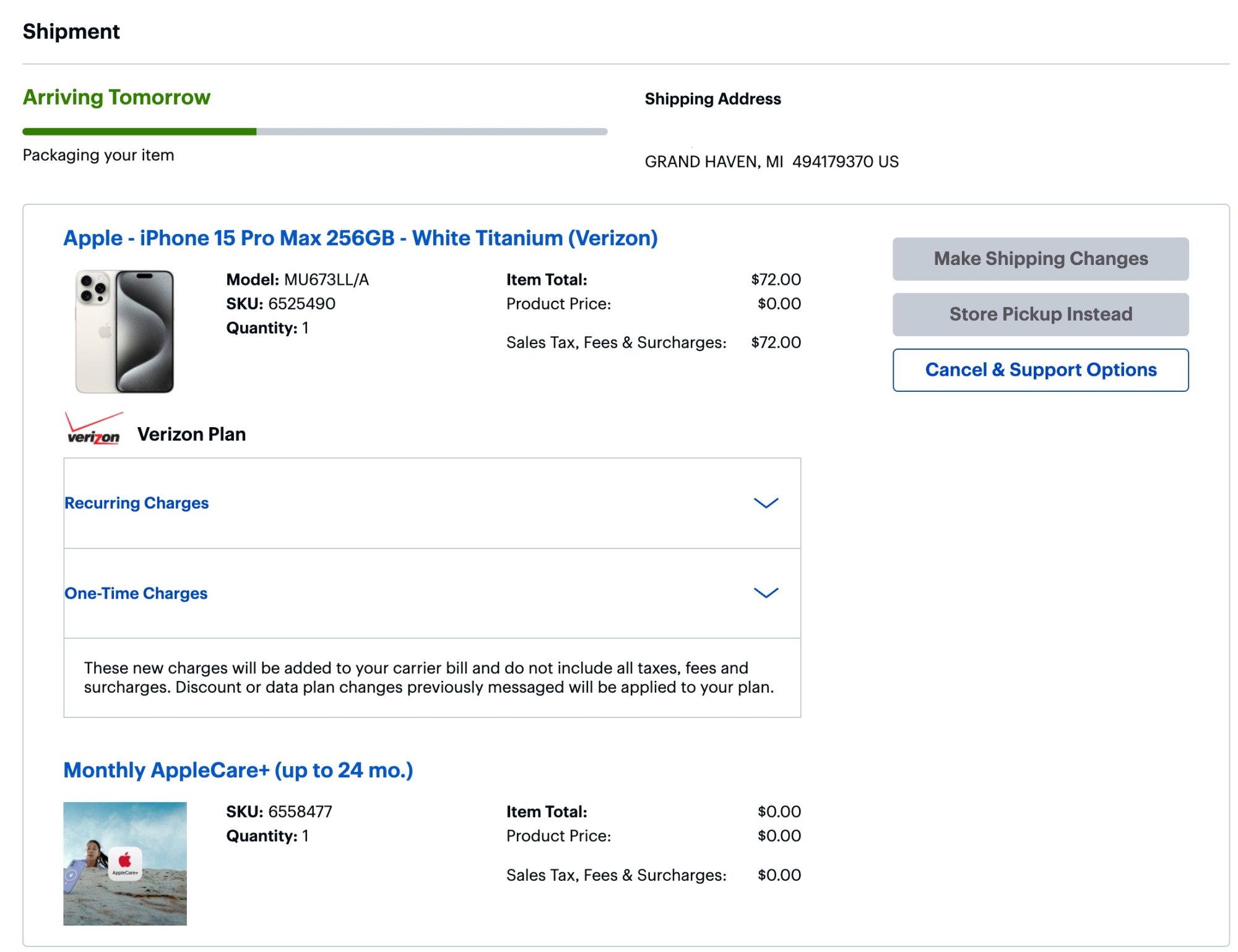Image resolution: width=1238 pixels, height=952 pixels.
Task: Click the Shipment section heading
Action: tap(71, 32)
